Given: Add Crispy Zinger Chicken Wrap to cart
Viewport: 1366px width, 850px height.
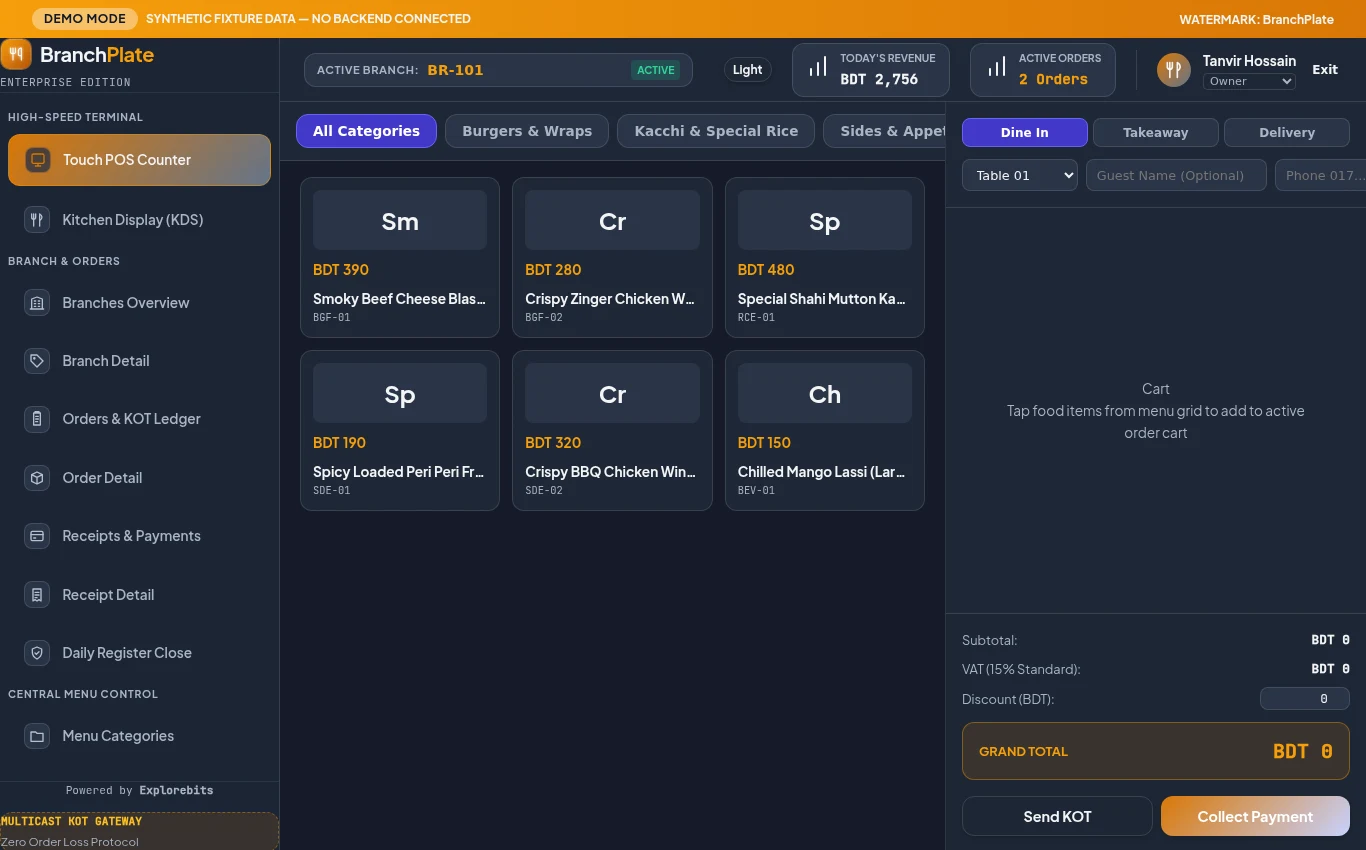Looking at the screenshot, I should (x=612, y=257).
